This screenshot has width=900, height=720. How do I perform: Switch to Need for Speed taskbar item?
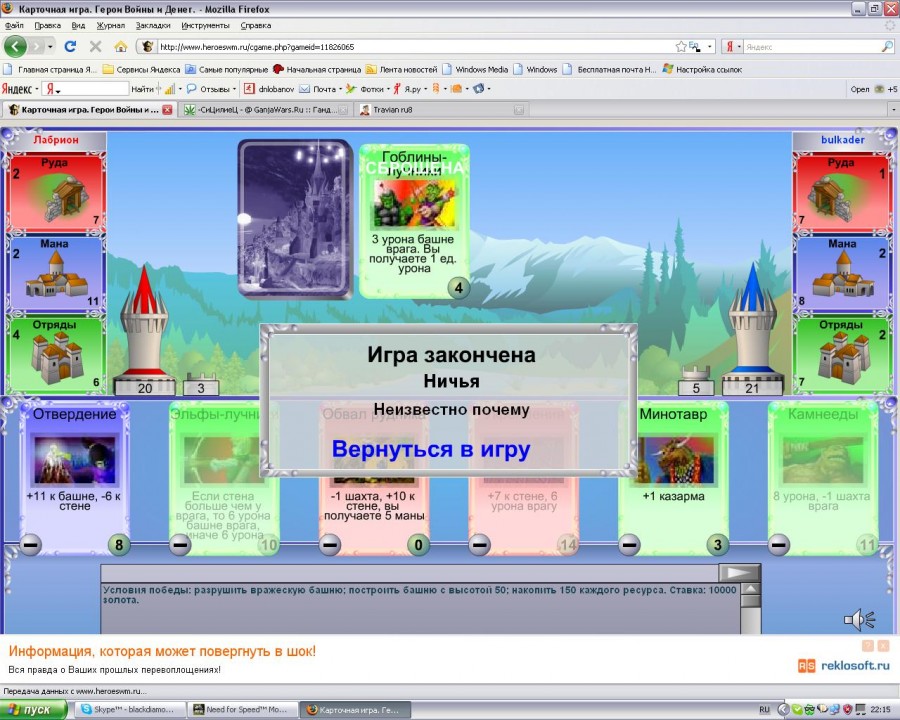[x=243, y=710]
